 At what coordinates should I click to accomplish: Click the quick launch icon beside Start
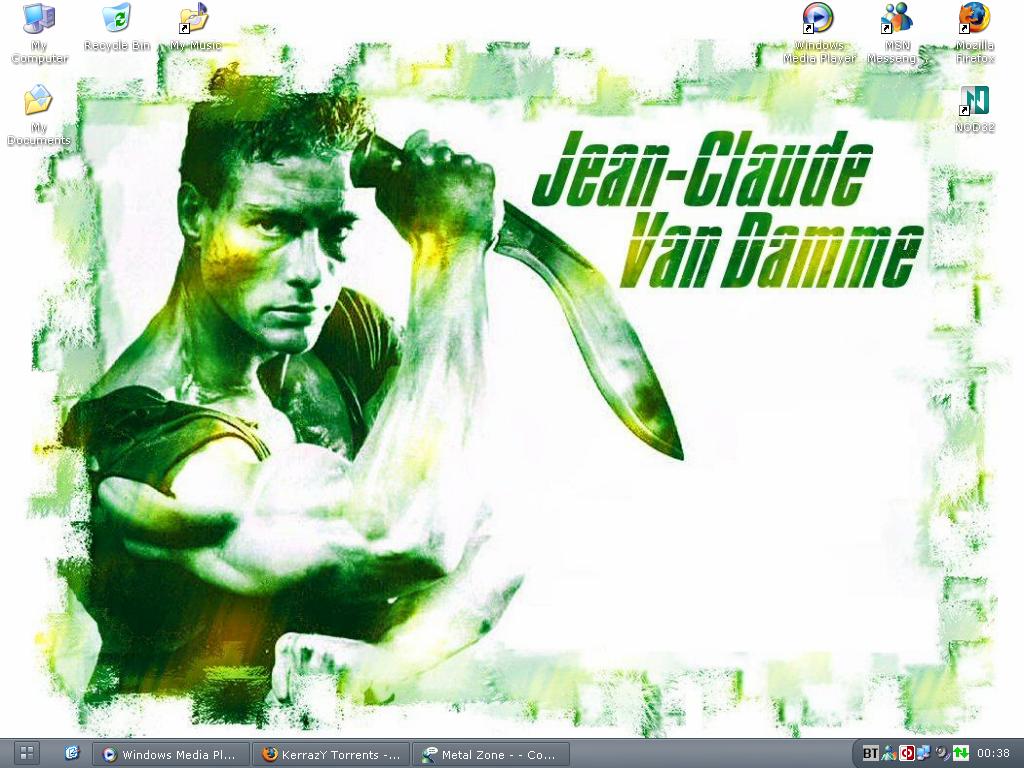click(72, 754)
